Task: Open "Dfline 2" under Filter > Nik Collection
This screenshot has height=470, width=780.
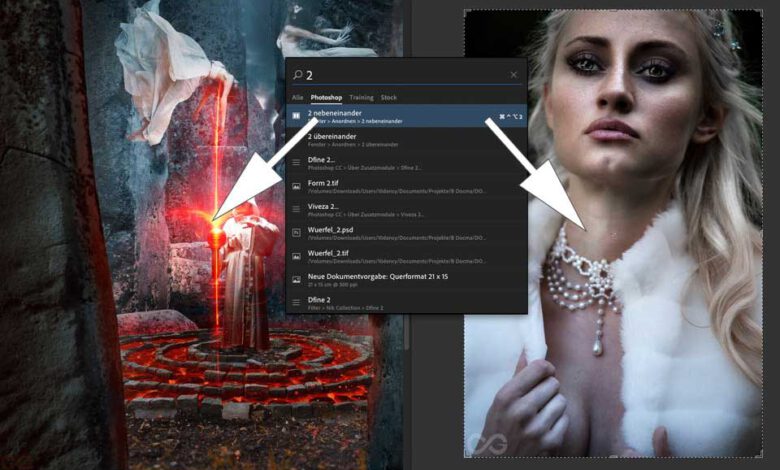Action: click(406, 302)
